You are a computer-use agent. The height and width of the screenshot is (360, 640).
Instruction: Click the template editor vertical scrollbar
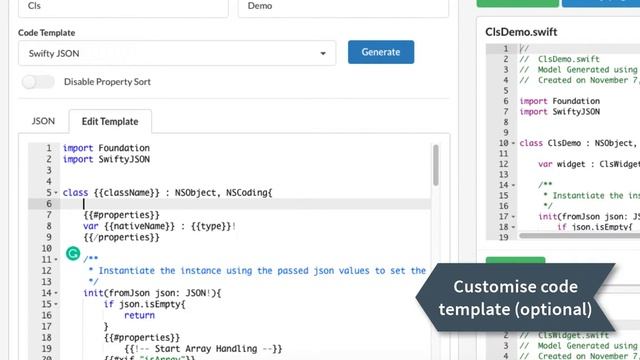(436, 165)
